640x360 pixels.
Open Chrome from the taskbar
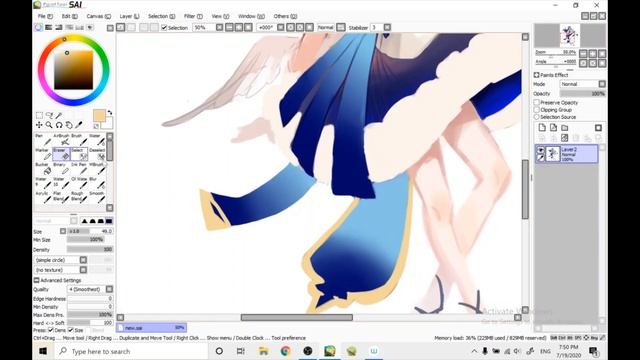click(x=286, y=351)
